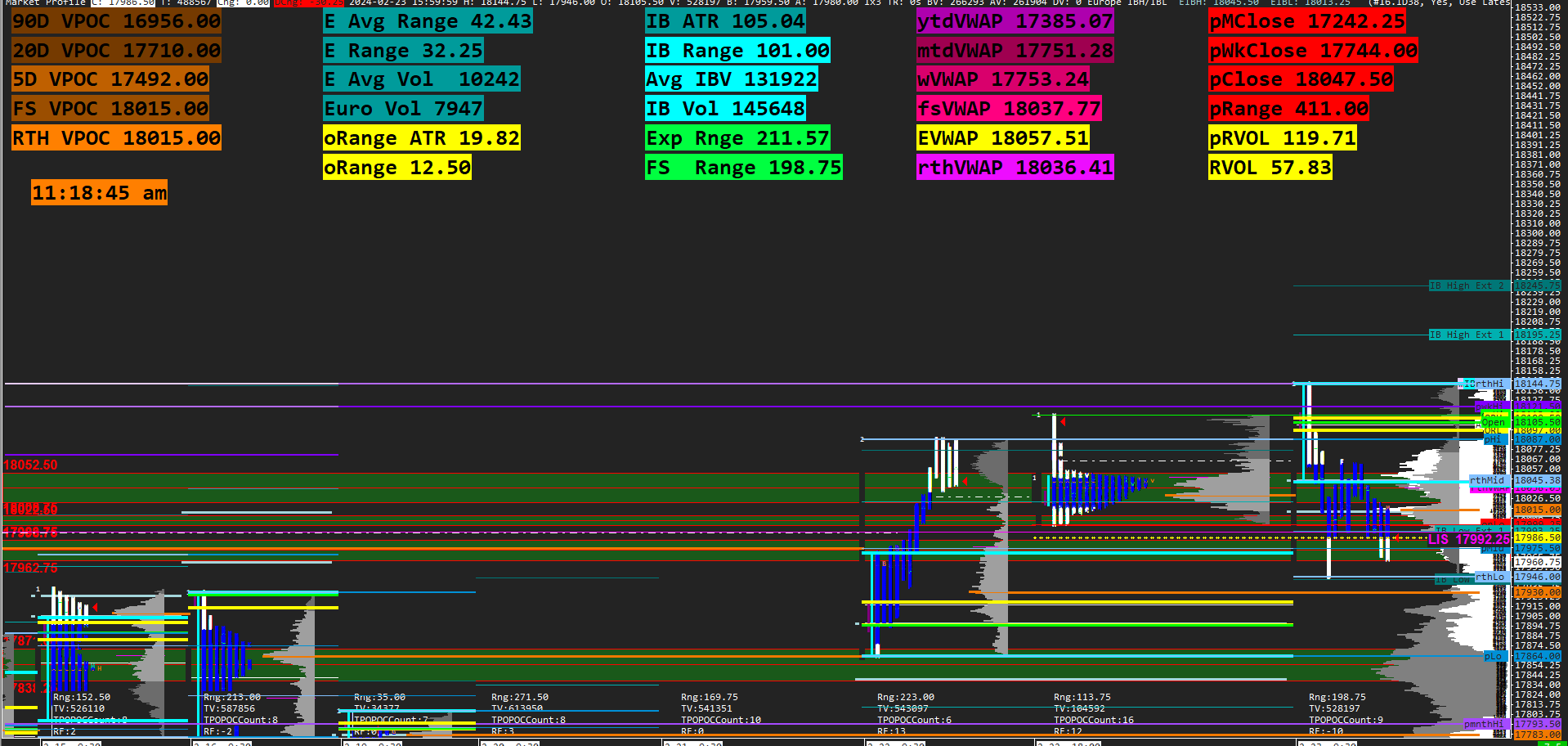Click the pRVOL 119.71 label
The height and width of the screenshot is (746, 1568).
click(x=1282, y=138)
